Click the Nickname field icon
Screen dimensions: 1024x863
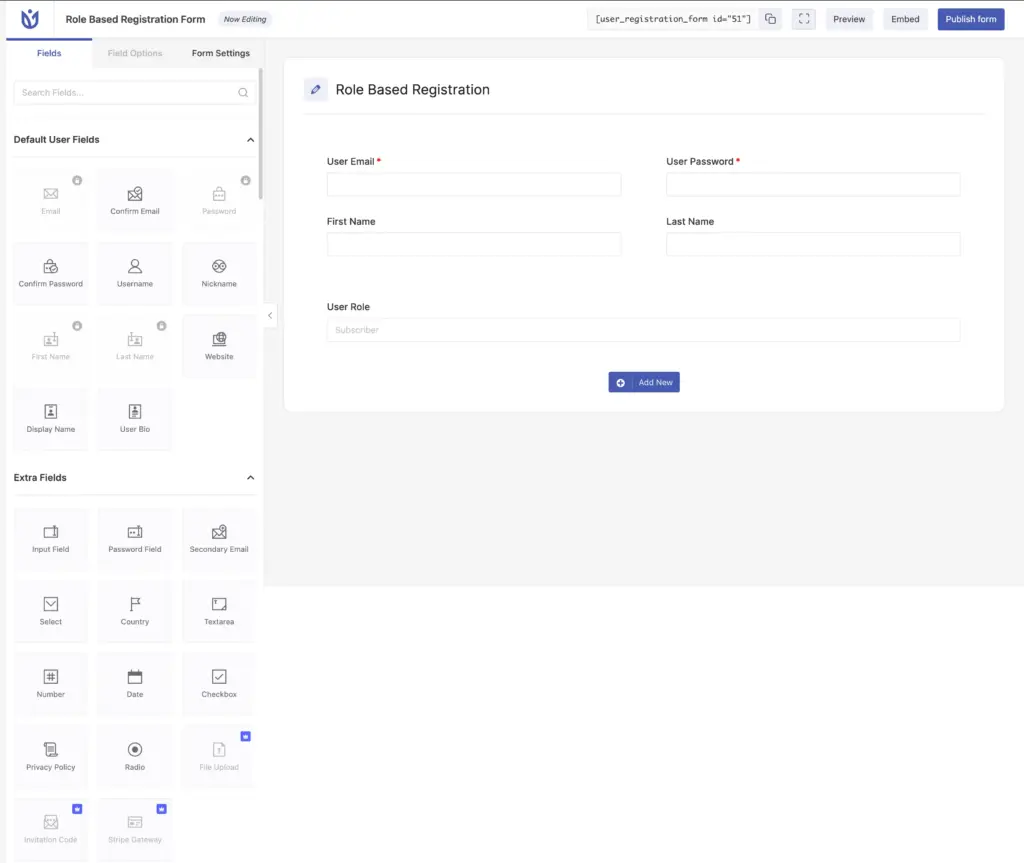coord(218,272)
